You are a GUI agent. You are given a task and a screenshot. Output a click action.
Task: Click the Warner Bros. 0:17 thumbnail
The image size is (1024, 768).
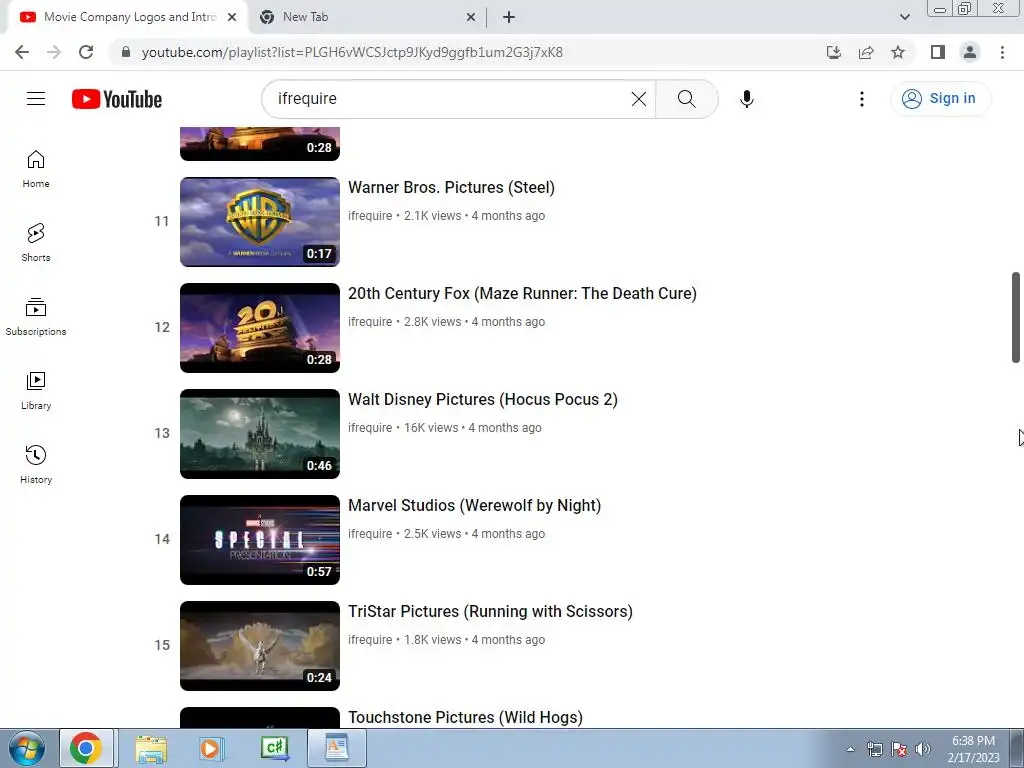(x=260, y=222)
